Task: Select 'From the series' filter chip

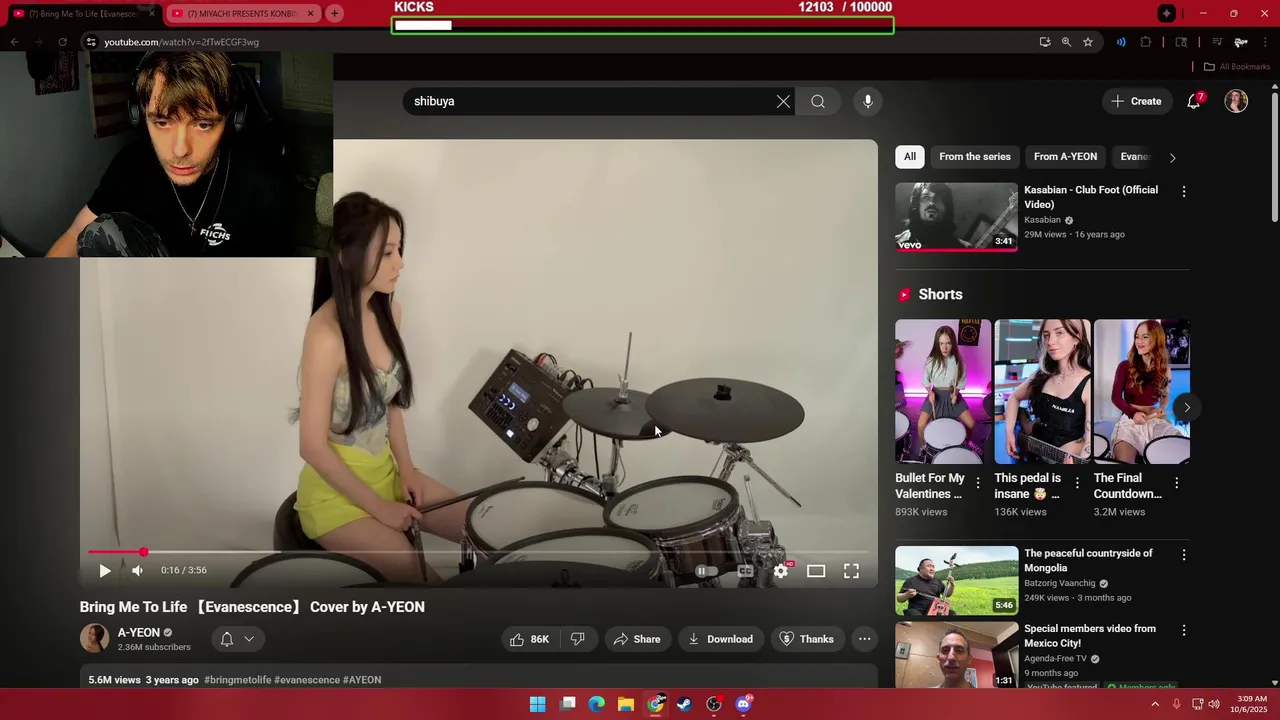Action: point(975,156)
